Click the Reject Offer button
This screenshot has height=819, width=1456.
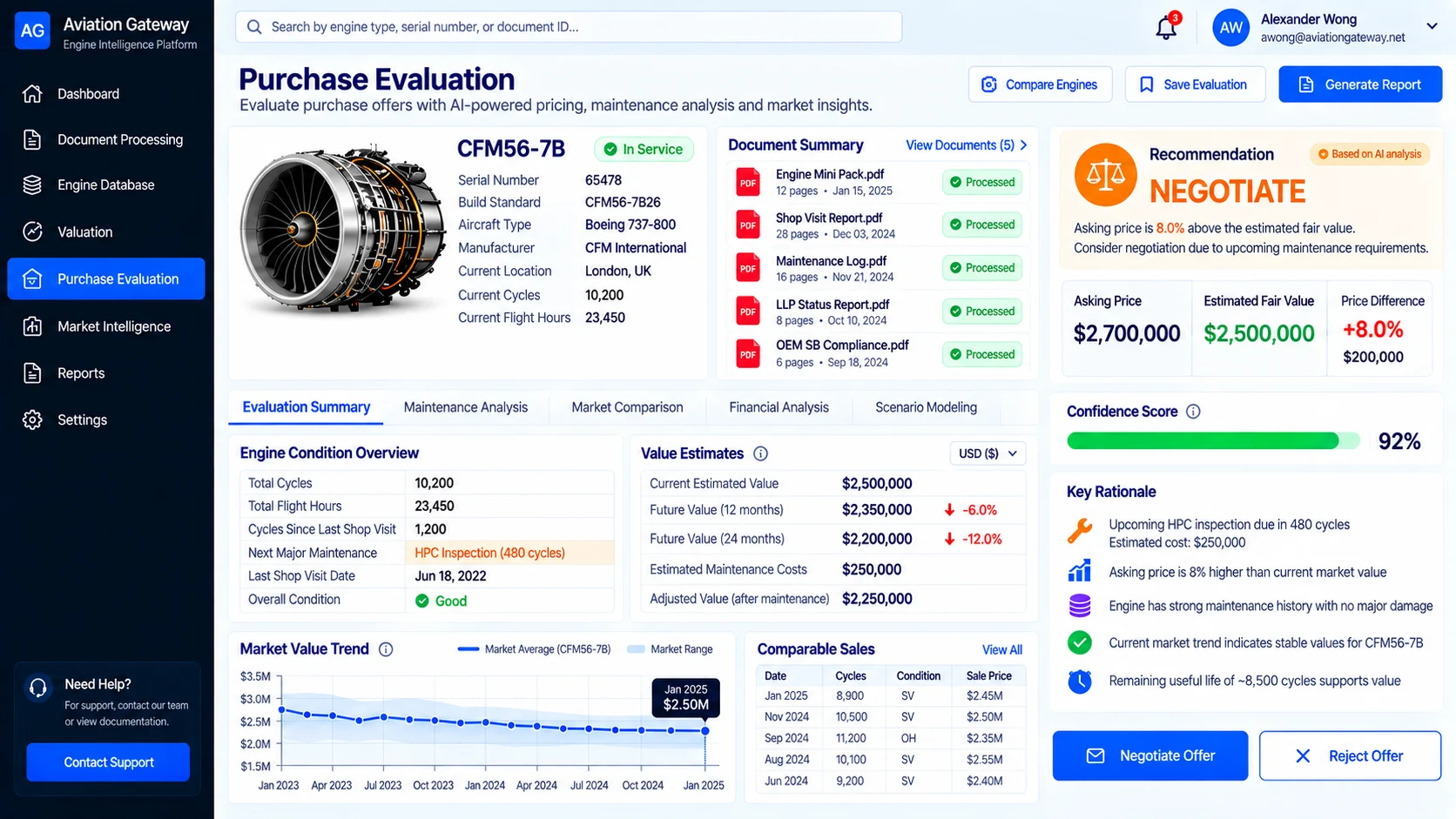(1350, 755)
